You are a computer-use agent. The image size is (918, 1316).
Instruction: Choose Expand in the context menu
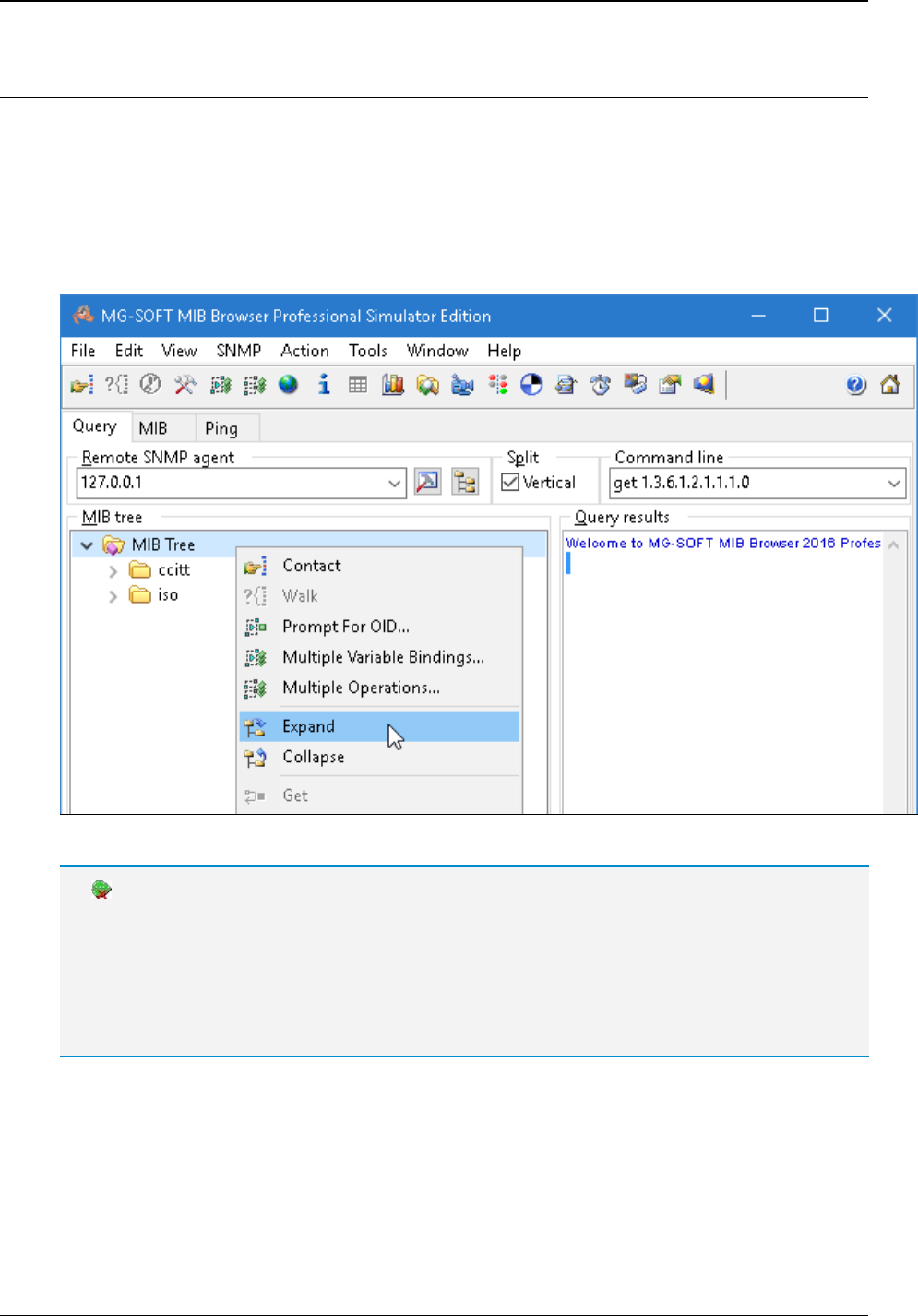[x=379, y=726]
